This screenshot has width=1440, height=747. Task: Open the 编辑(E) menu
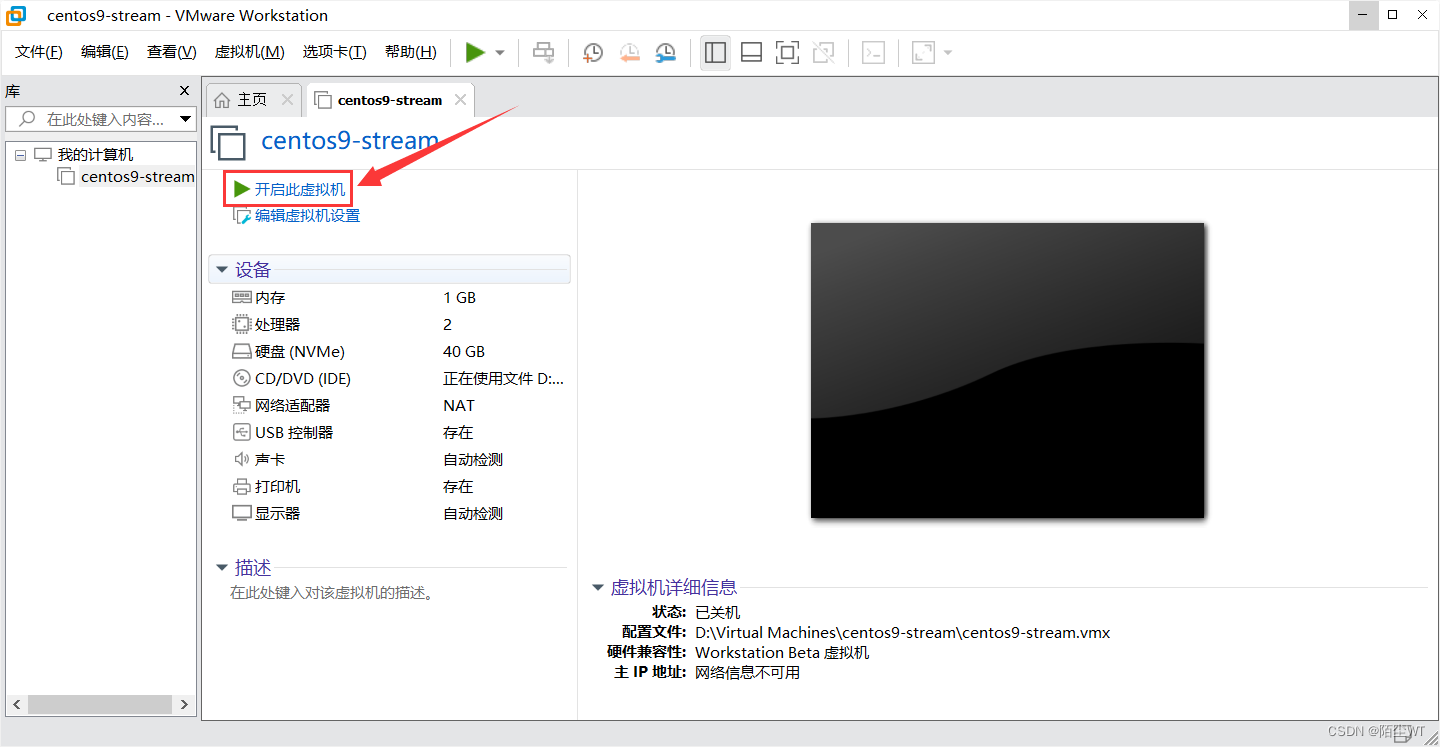[105, 52]
